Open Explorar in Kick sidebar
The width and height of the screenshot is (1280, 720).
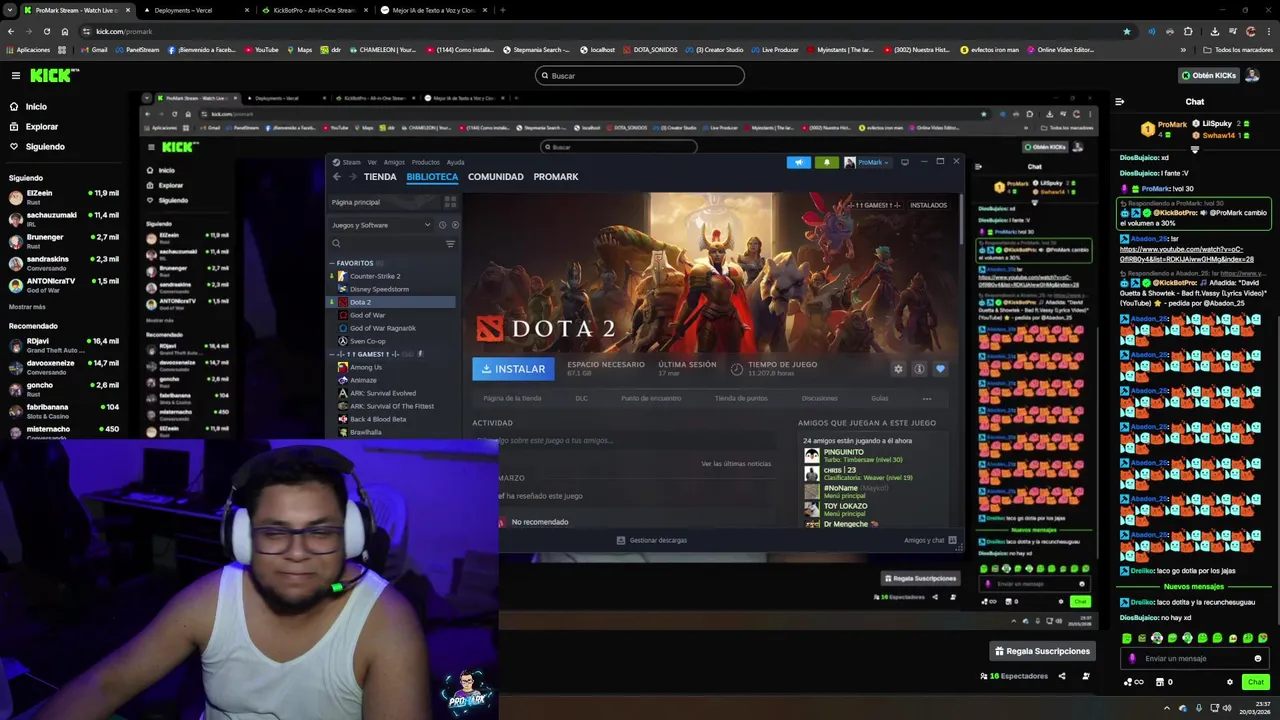[42, 127]
